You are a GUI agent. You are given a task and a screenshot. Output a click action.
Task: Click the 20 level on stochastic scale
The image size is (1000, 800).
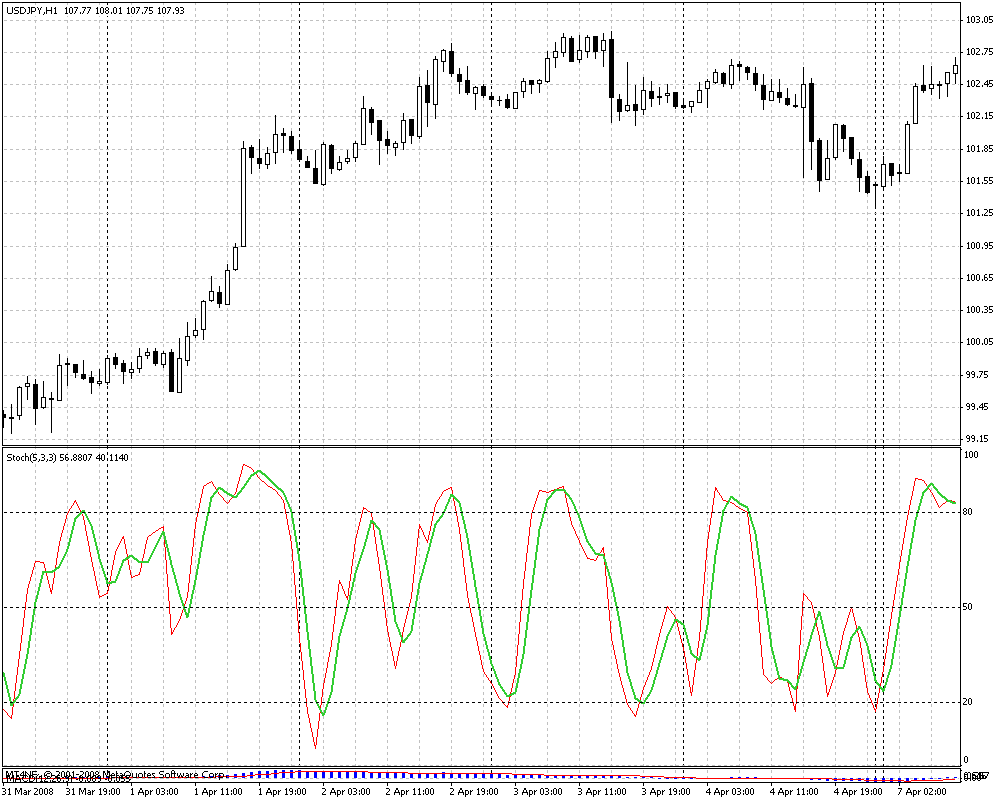[968, 702]
